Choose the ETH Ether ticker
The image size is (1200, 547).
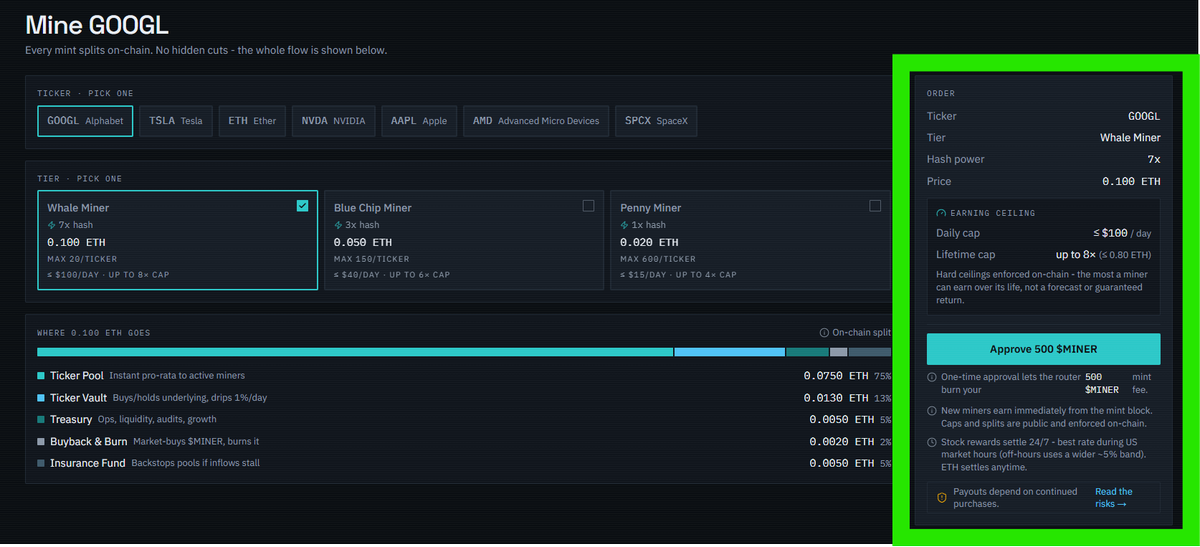click(x=252, y=121)
